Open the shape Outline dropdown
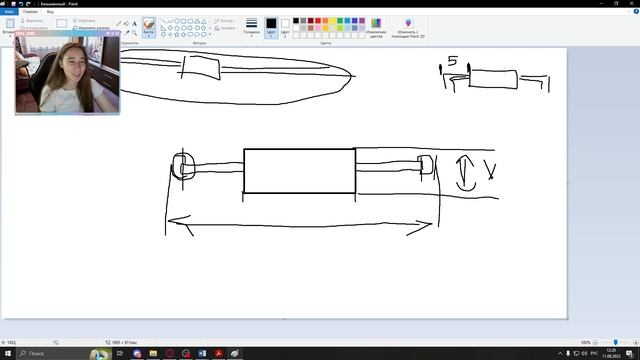Screen dimensions: 640x360 [x=225, y=20]
